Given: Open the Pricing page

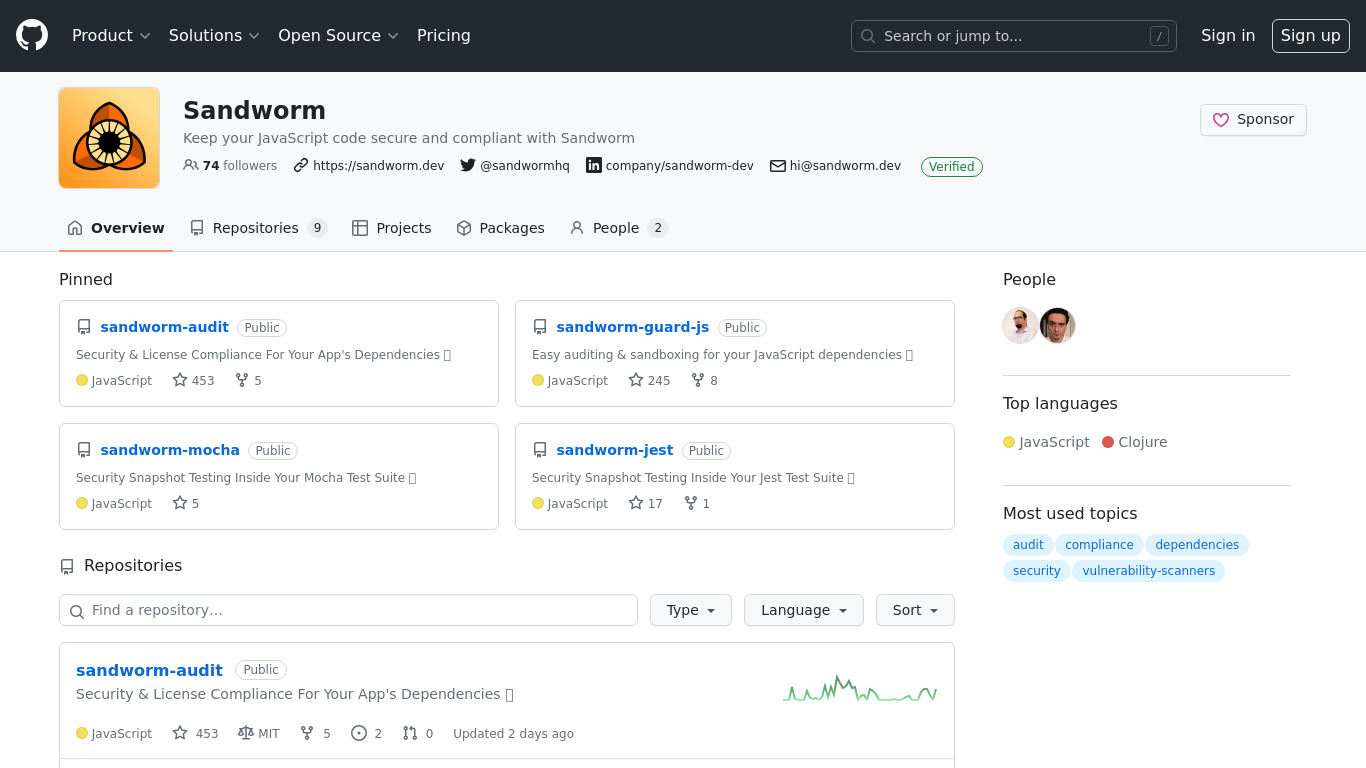Looking at the screenshot, I should 444,35.
